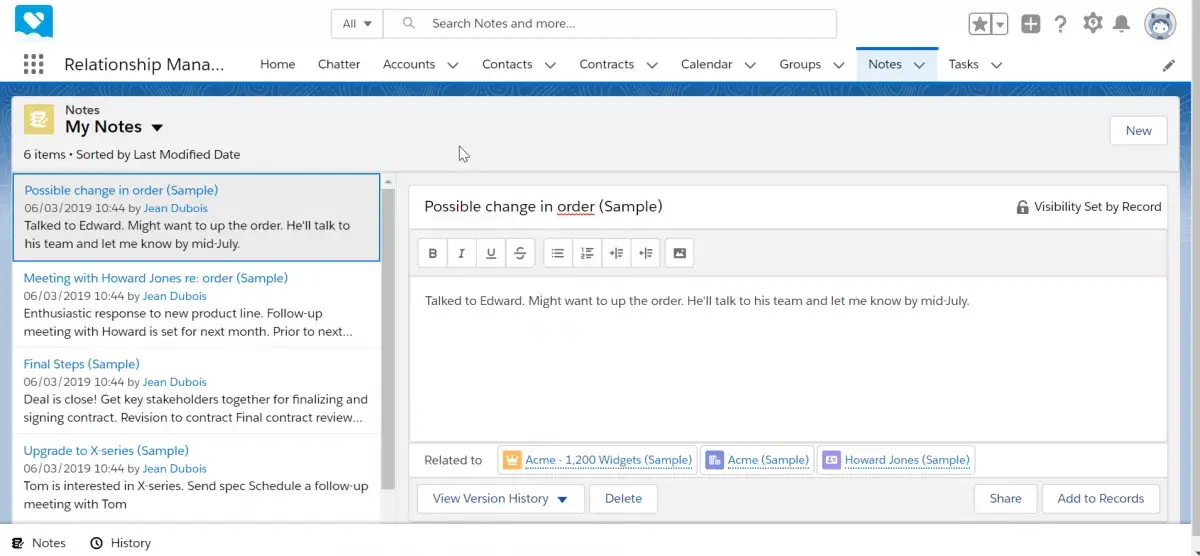Open the History utility bar item
The width and height of the screenshot is (1200, 556).
(120, 543)
